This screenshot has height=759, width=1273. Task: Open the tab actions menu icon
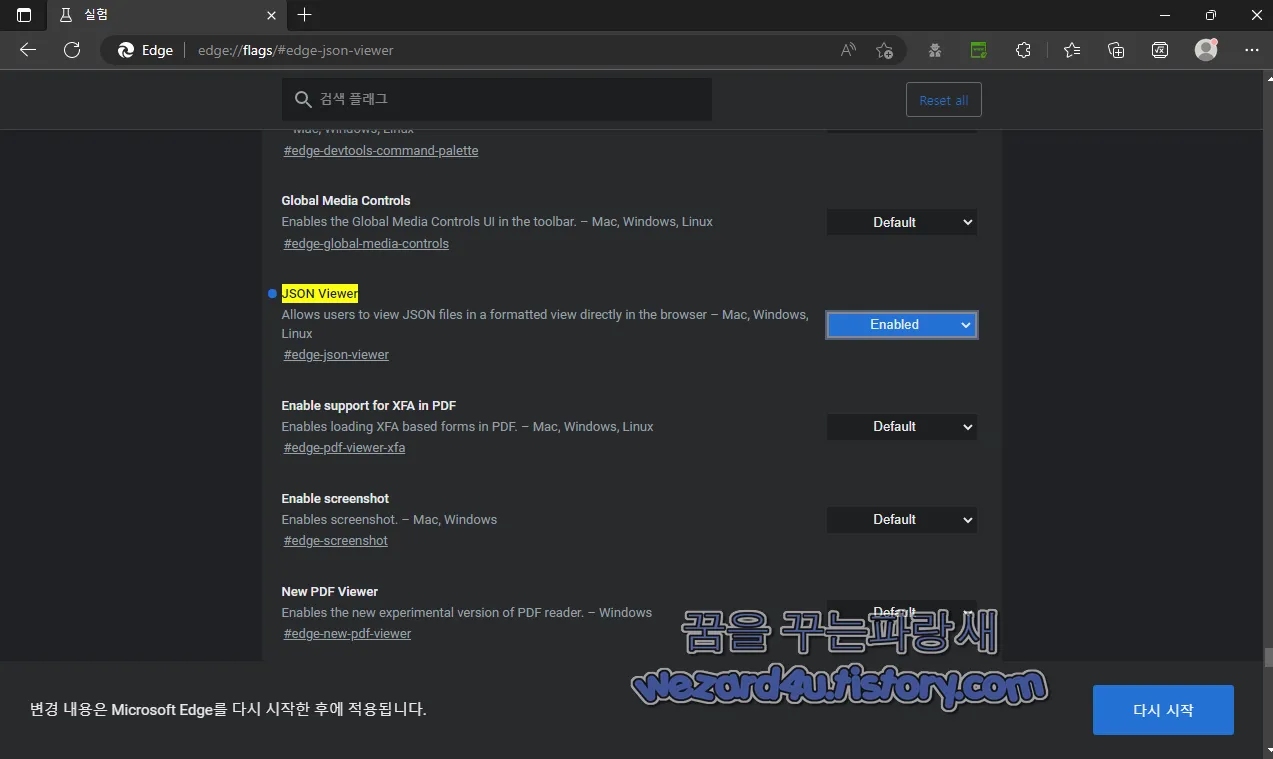coord(24,15)
